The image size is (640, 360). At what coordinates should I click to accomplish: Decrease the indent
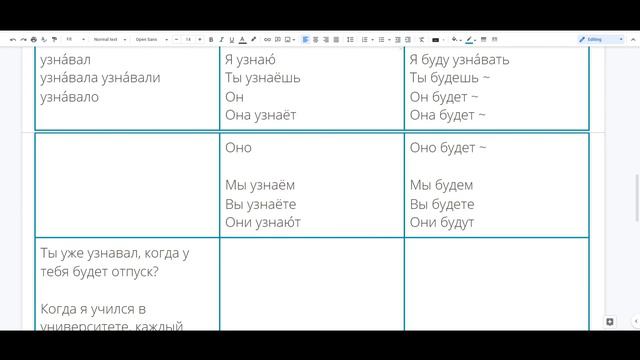pyautogui.click(x=398, y=40)
